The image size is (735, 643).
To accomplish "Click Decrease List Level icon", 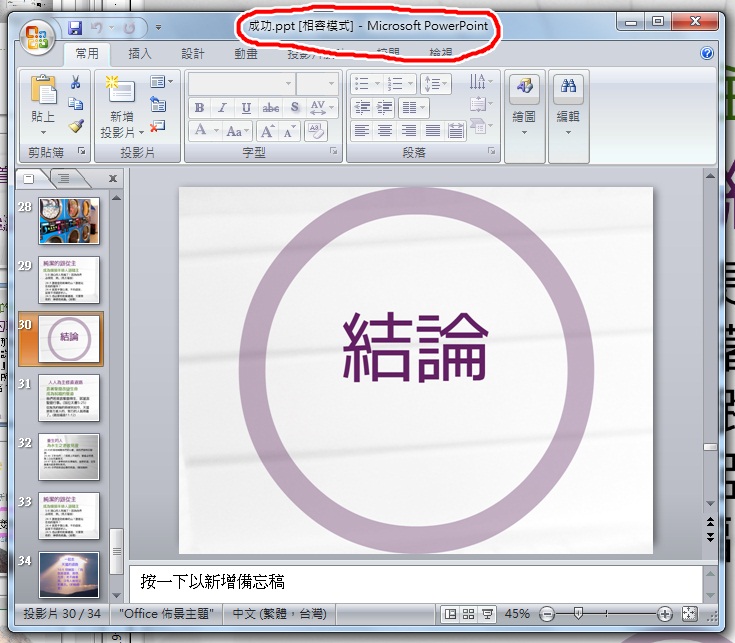I will pos(362,108).
